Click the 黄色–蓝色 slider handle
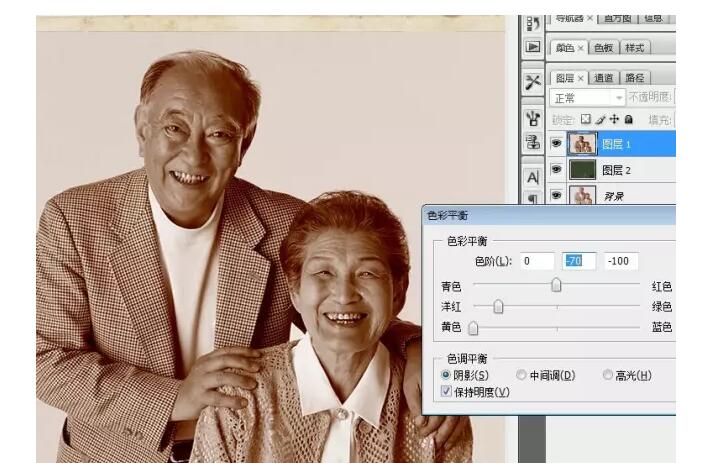Viewport: 706px width, 463px height. click(473, 328)
